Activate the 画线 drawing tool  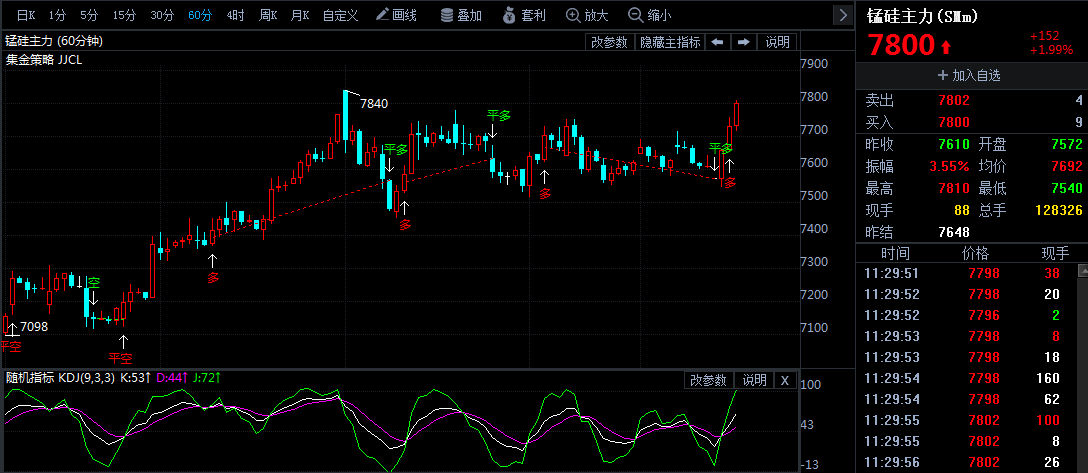point(396,15)
